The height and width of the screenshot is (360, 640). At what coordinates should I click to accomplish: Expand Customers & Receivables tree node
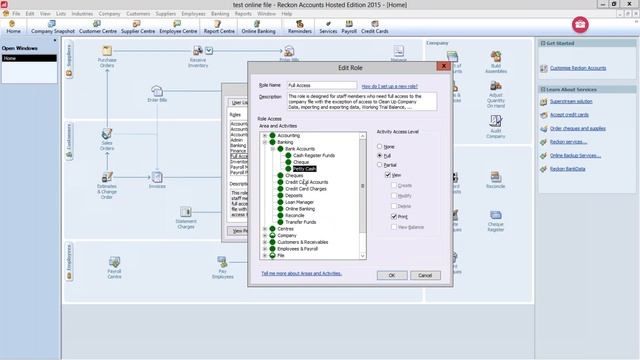[x=264, y=242]
